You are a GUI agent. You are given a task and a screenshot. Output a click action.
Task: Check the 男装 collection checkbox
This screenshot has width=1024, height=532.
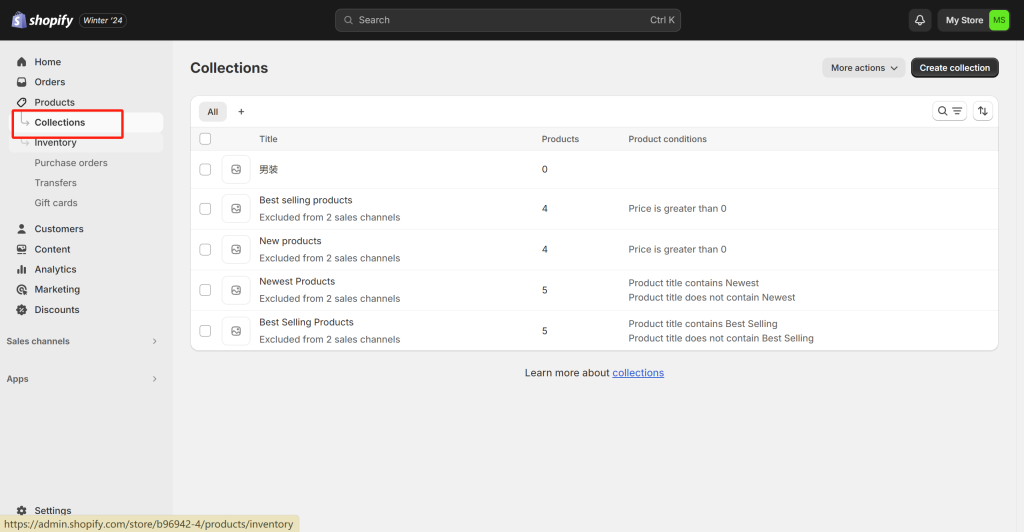coord(205,170)
